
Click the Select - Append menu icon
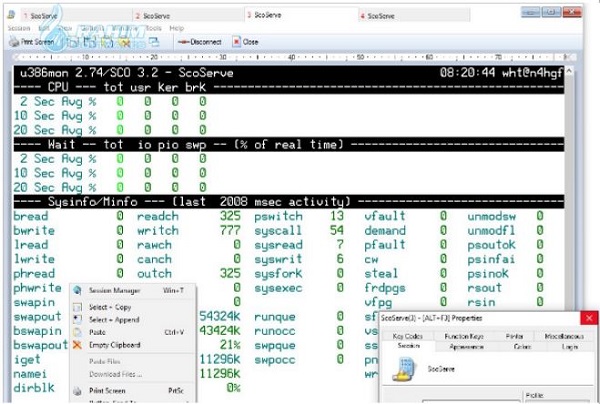coord(77,319)
